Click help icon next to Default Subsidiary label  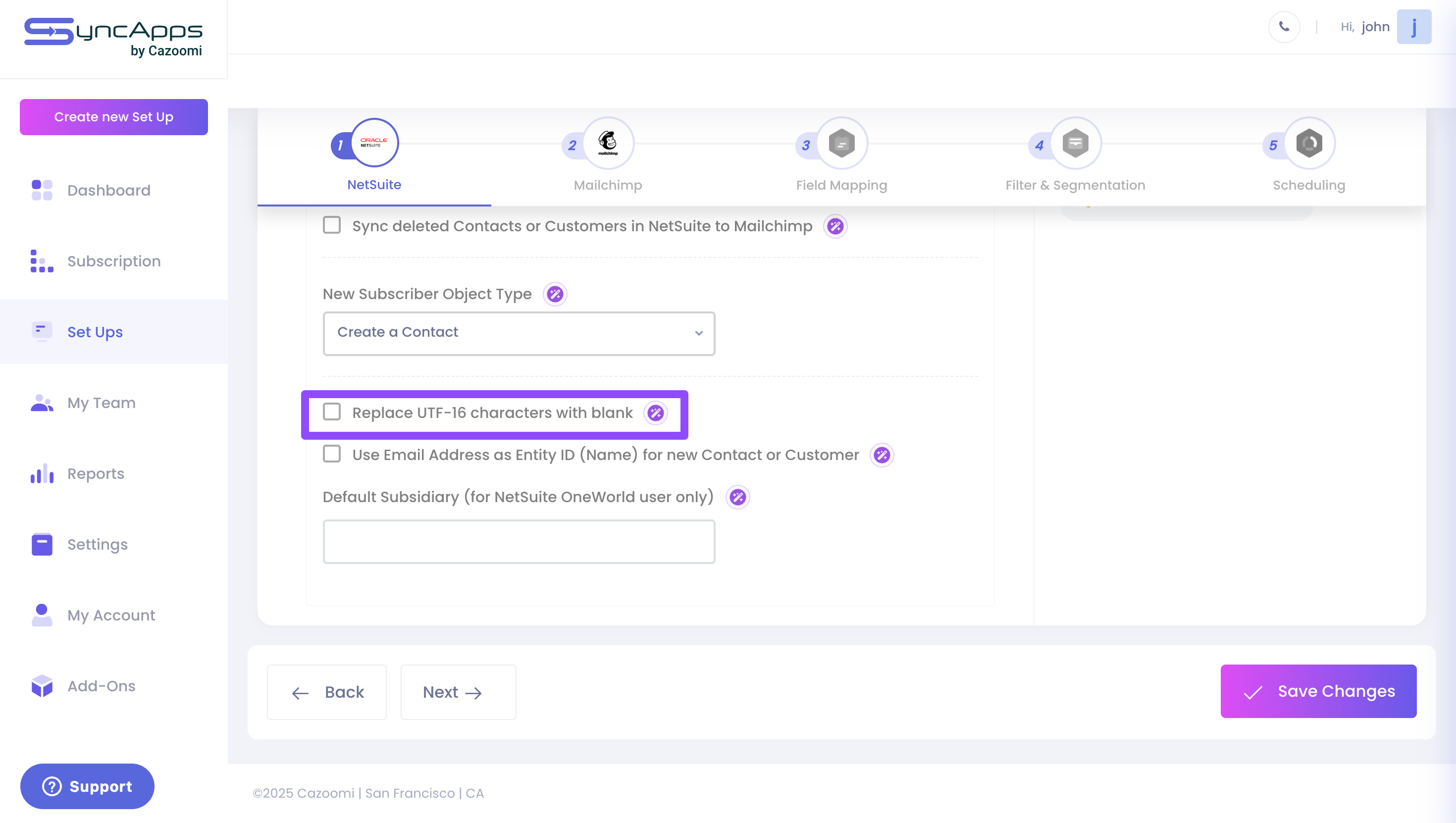coord(737,498)
